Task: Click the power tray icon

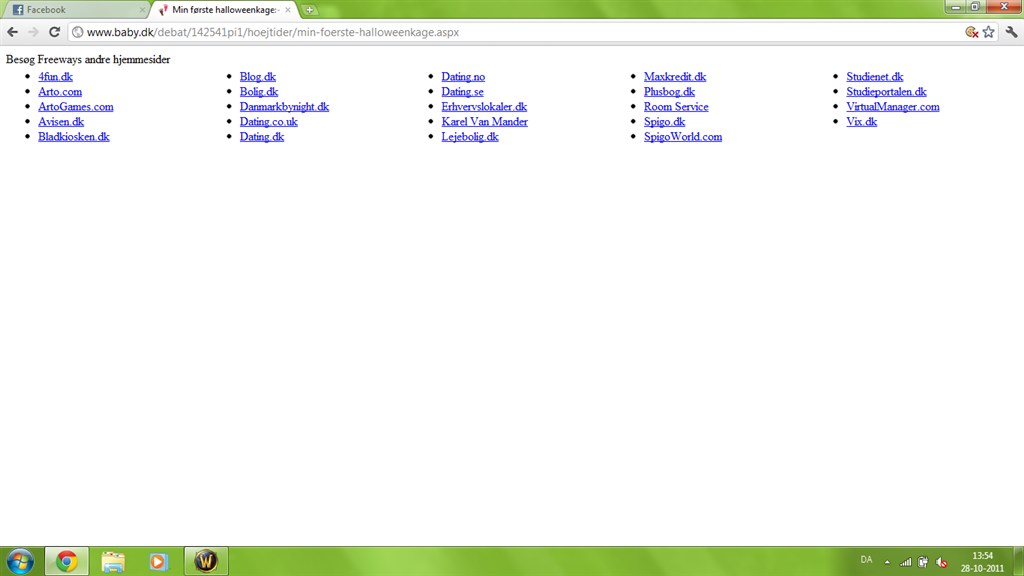Action: tap(923, 562)
